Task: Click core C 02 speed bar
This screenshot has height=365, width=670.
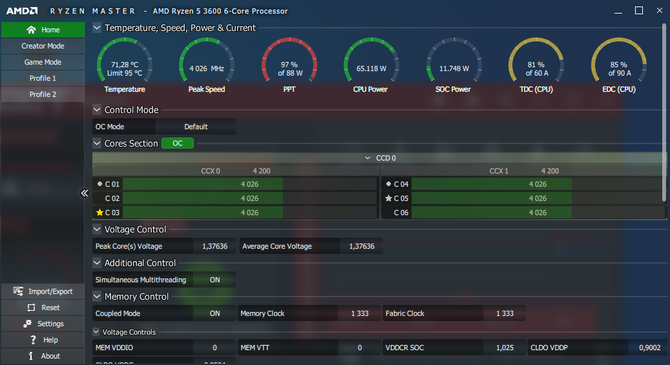Action: coord(250,198)
